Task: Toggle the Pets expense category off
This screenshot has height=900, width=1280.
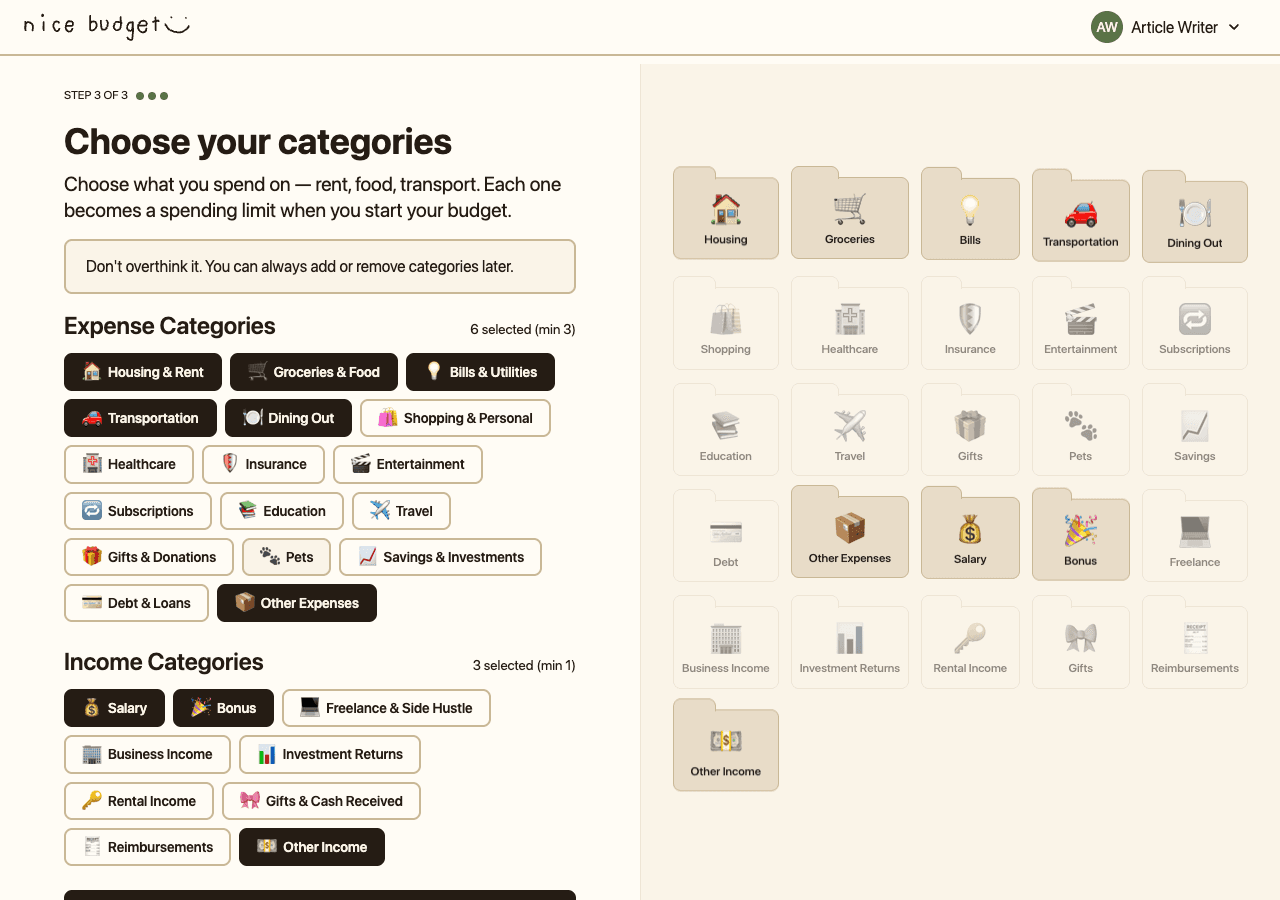Action: 286,557
